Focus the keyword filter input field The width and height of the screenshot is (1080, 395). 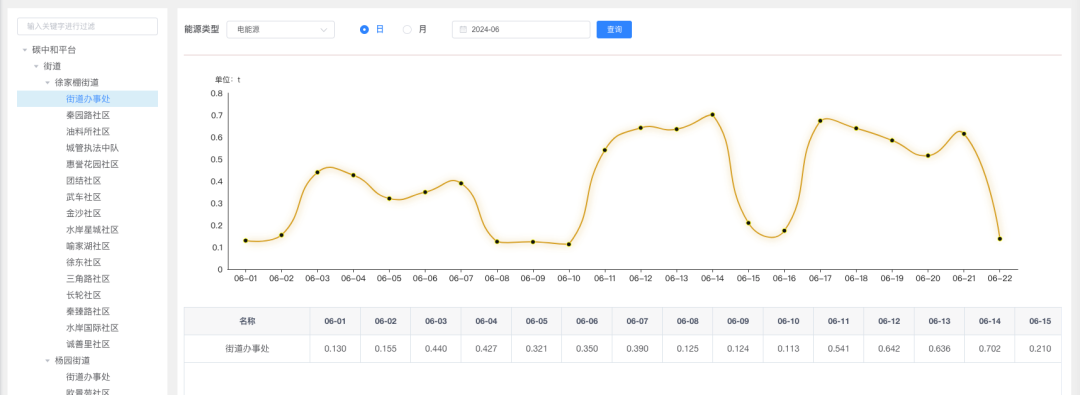point(87,26)
